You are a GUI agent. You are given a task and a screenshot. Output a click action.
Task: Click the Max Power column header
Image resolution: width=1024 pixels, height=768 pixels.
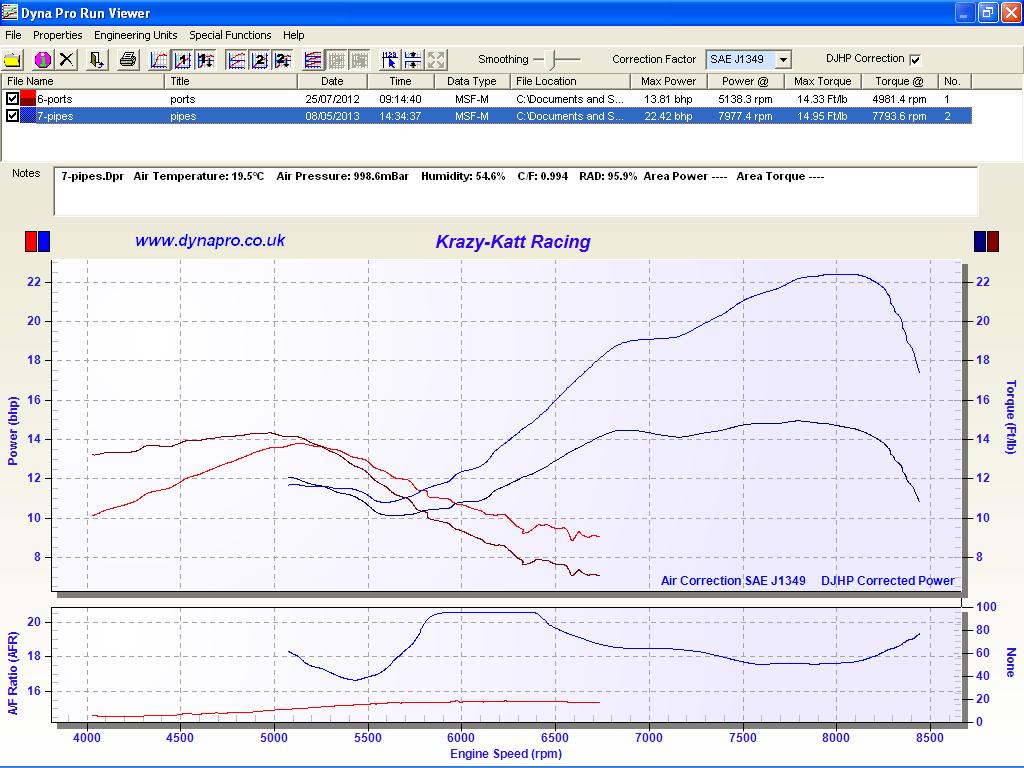coord(668,81)
